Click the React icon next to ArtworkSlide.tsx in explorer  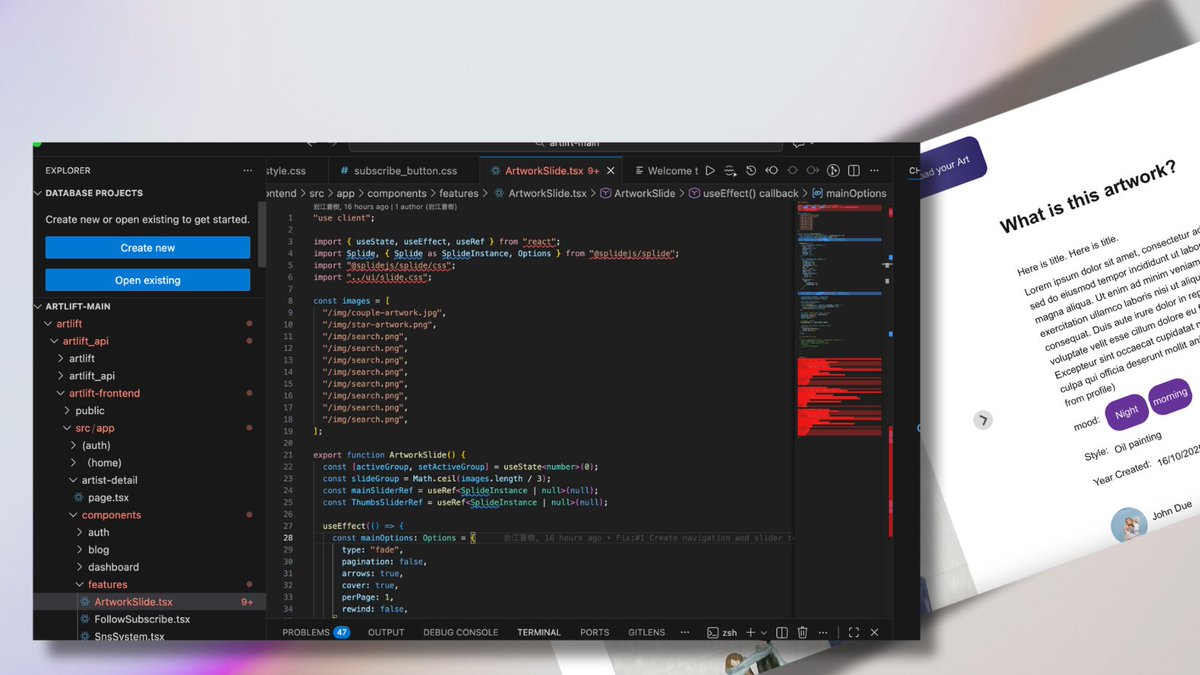pyautogui.click(x=85, y=602)
